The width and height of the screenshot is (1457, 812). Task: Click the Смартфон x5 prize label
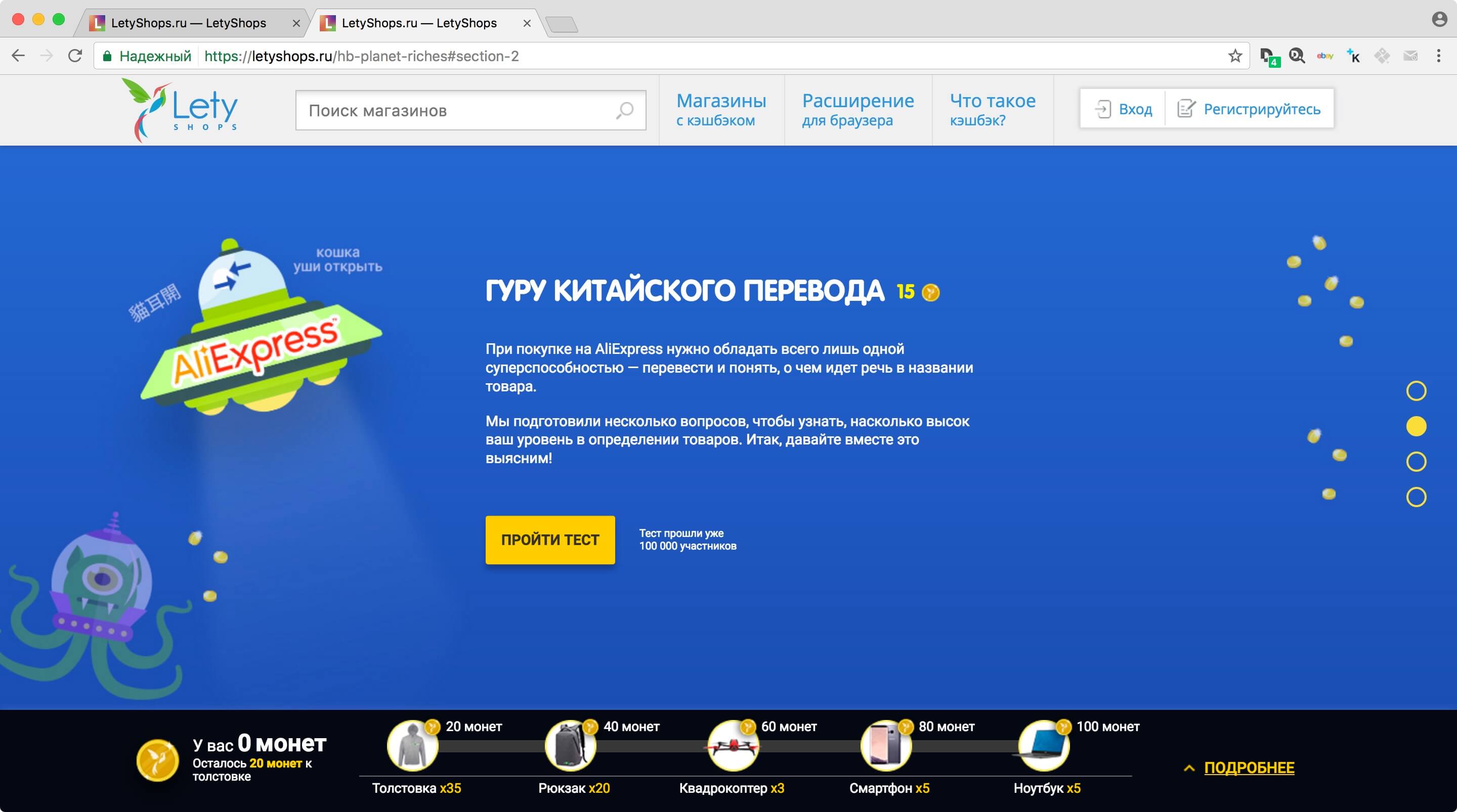click(x=889, y=788)
